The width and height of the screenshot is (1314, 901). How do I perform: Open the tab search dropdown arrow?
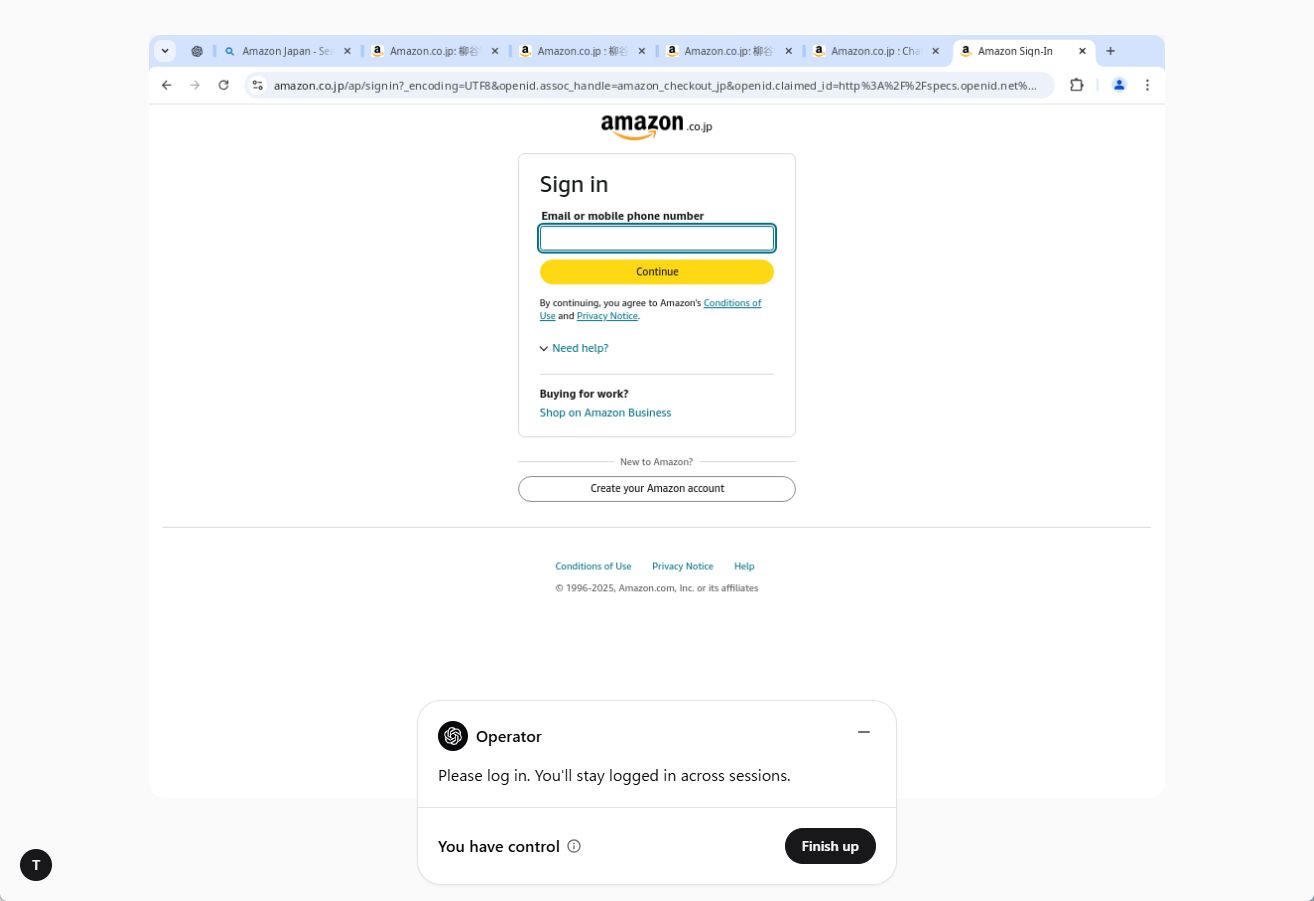(x=165, y=51)
